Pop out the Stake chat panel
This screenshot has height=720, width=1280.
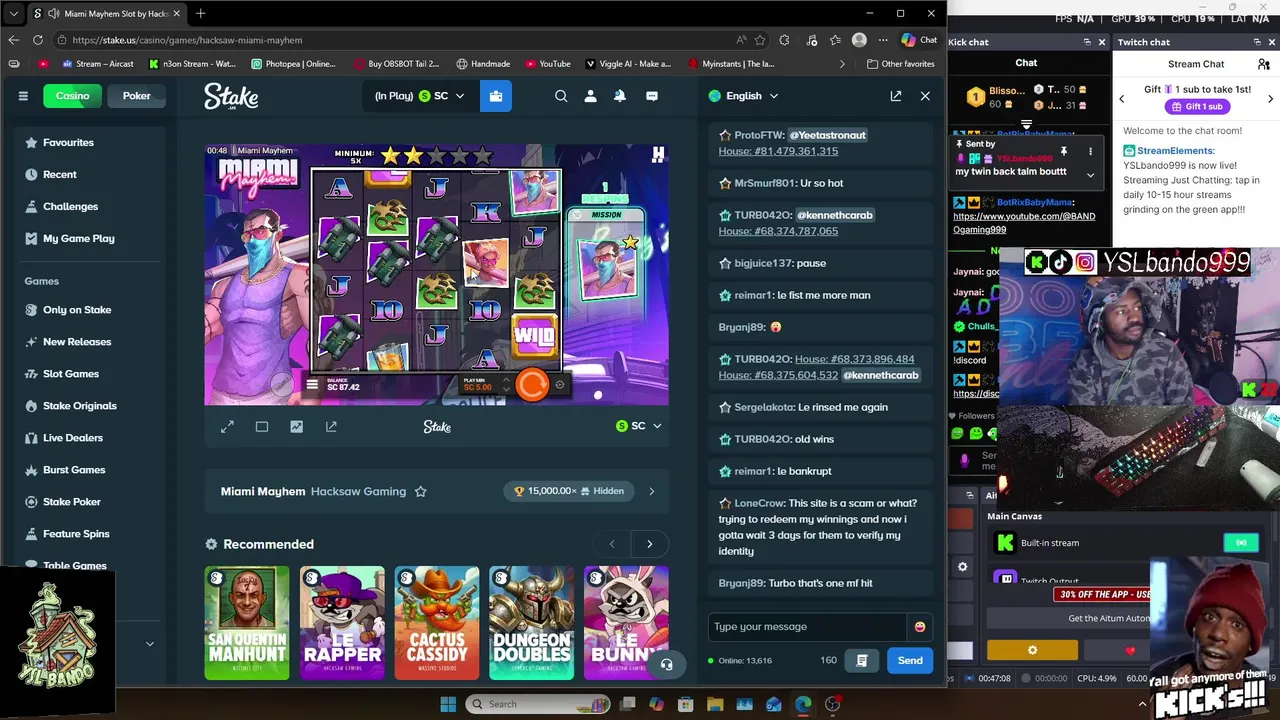(x=896, y=96)
